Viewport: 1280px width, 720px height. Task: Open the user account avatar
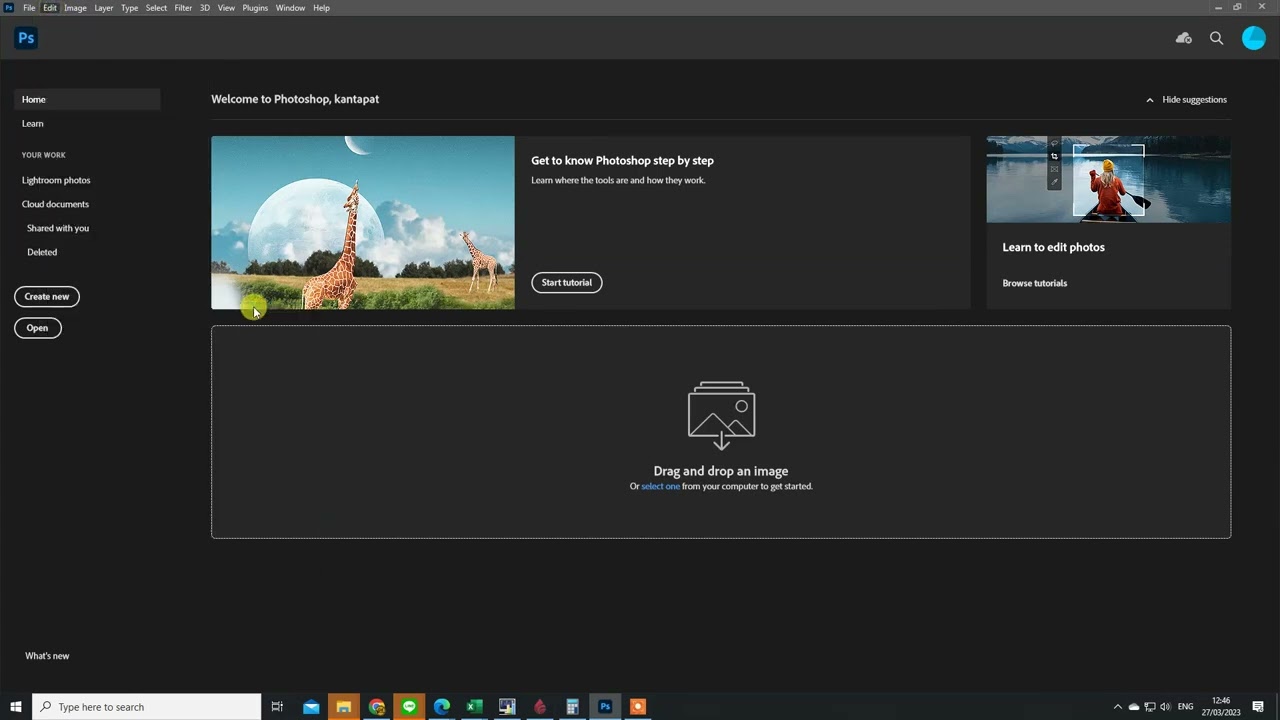tap(1254, 38)
